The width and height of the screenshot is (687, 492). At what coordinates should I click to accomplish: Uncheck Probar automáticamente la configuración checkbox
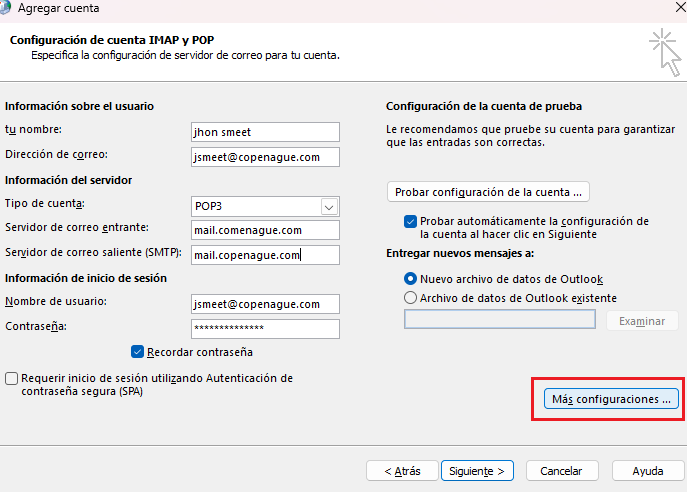coord(410,221)
